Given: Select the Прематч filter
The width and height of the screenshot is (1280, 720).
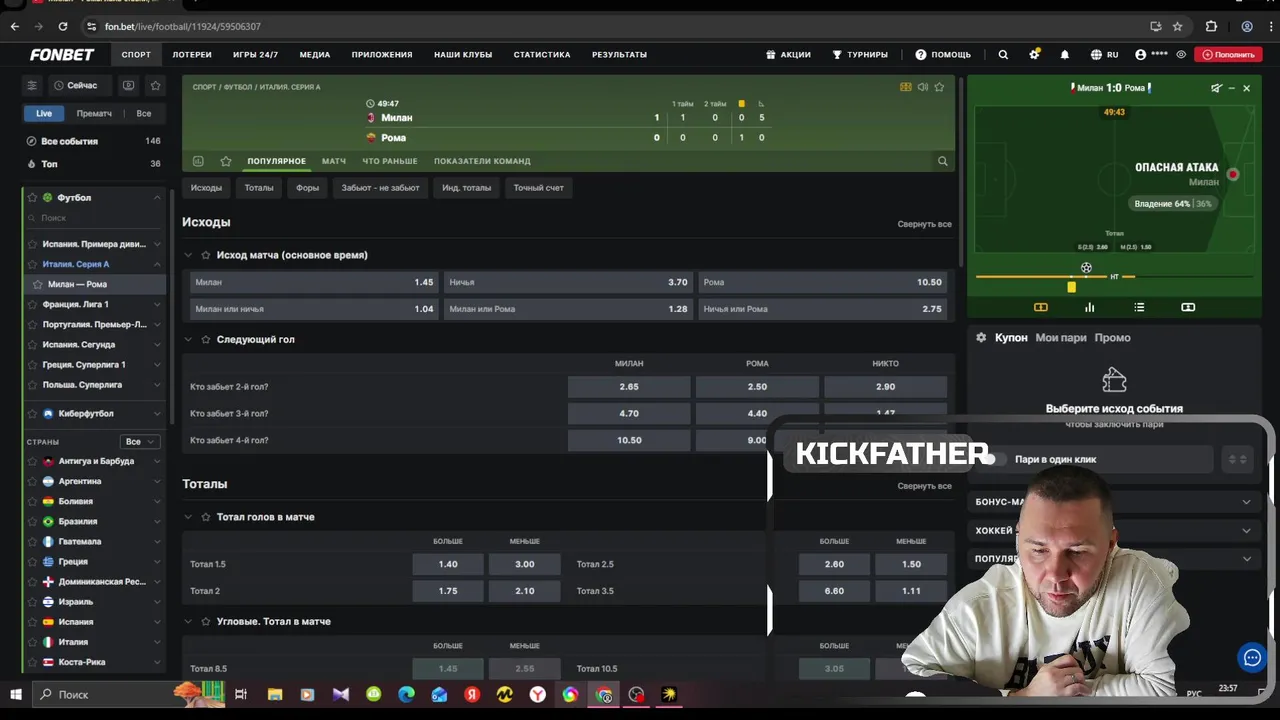Looking at the screenshot, I should 94,113.
